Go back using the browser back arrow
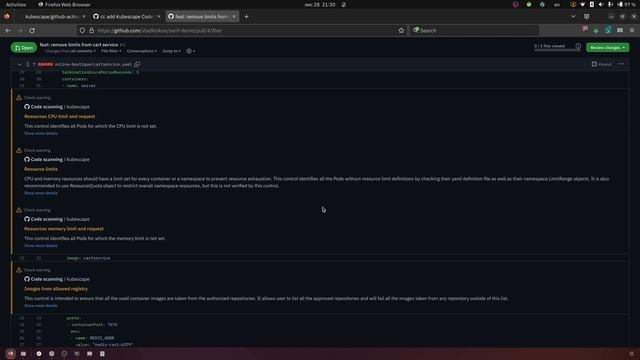 [x=8, y=30]
